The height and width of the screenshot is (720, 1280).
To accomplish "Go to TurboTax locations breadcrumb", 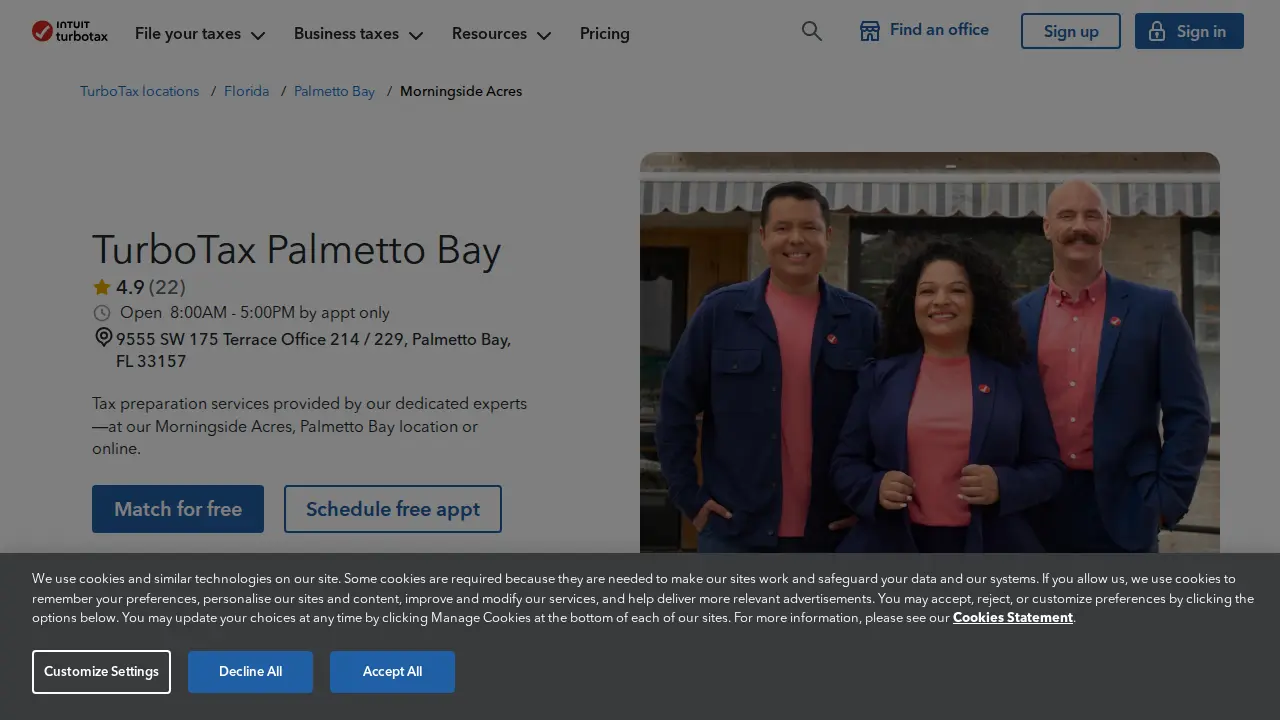I will click(x=139, y=91).
